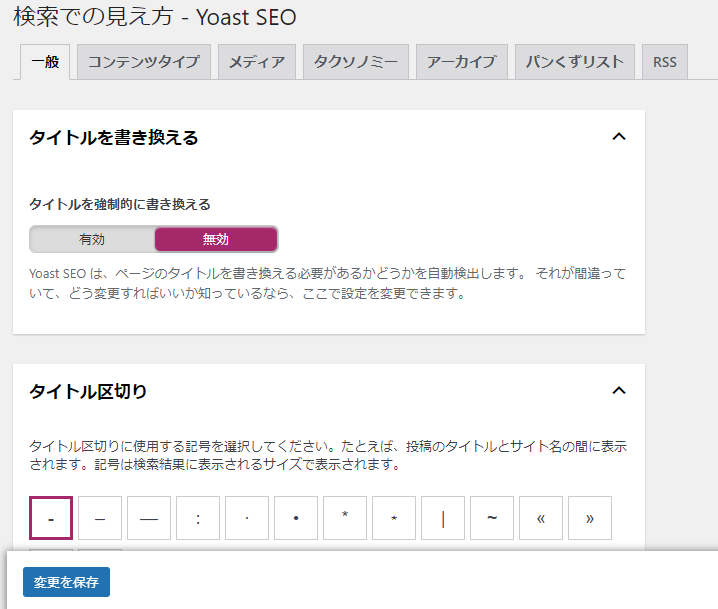Image resolution: width=718 pixels, height=609 pixels.
Task: Select the tilde separator symbol
Action: [x=492, y=518]
